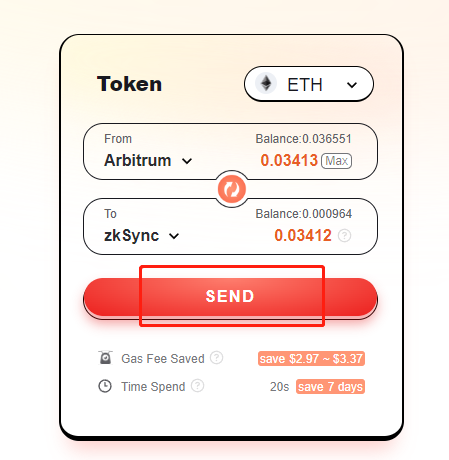Expand the Arbitrum source network dropdown
Image resolution: width=449 pixels, height=460 pixels.
click(148, 161)
